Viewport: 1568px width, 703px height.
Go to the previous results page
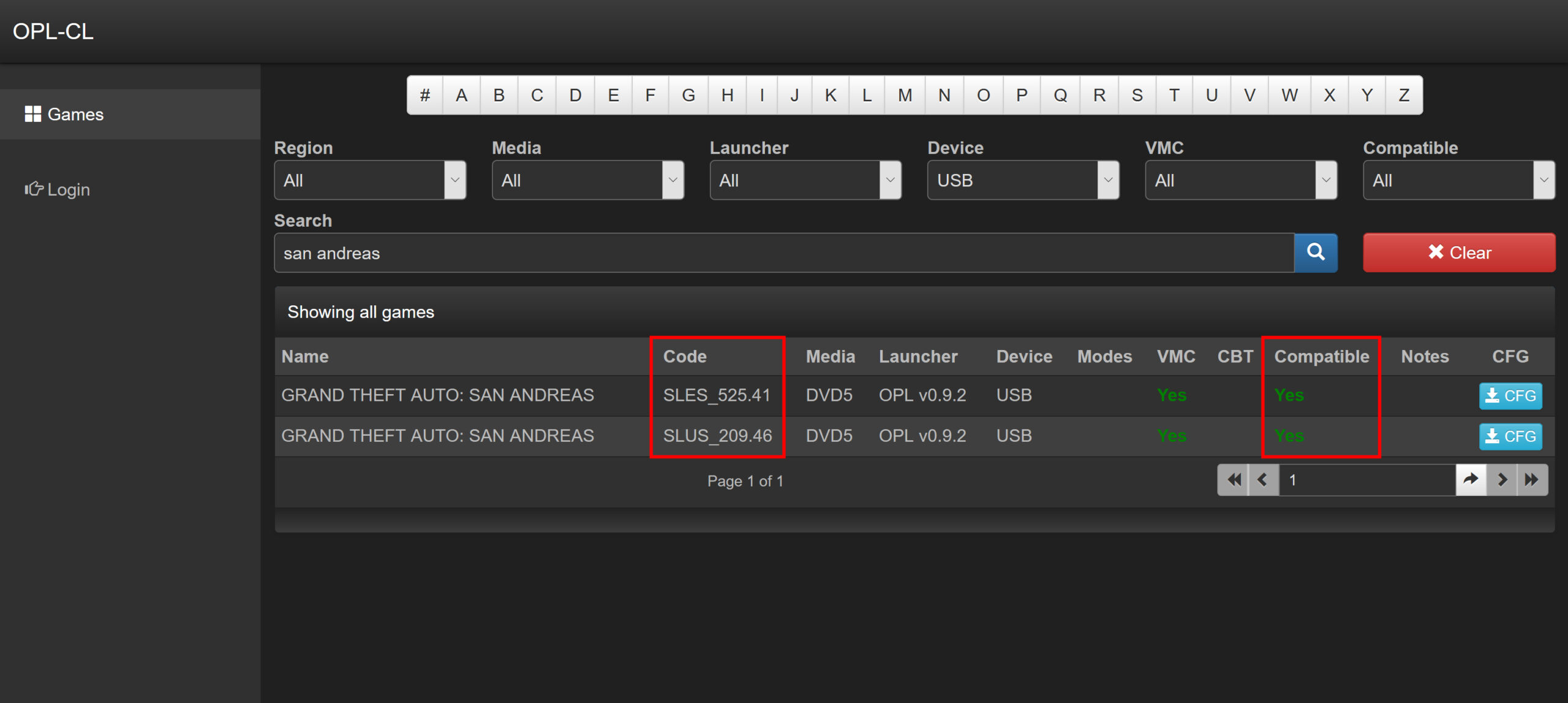tap(1264, 480)
